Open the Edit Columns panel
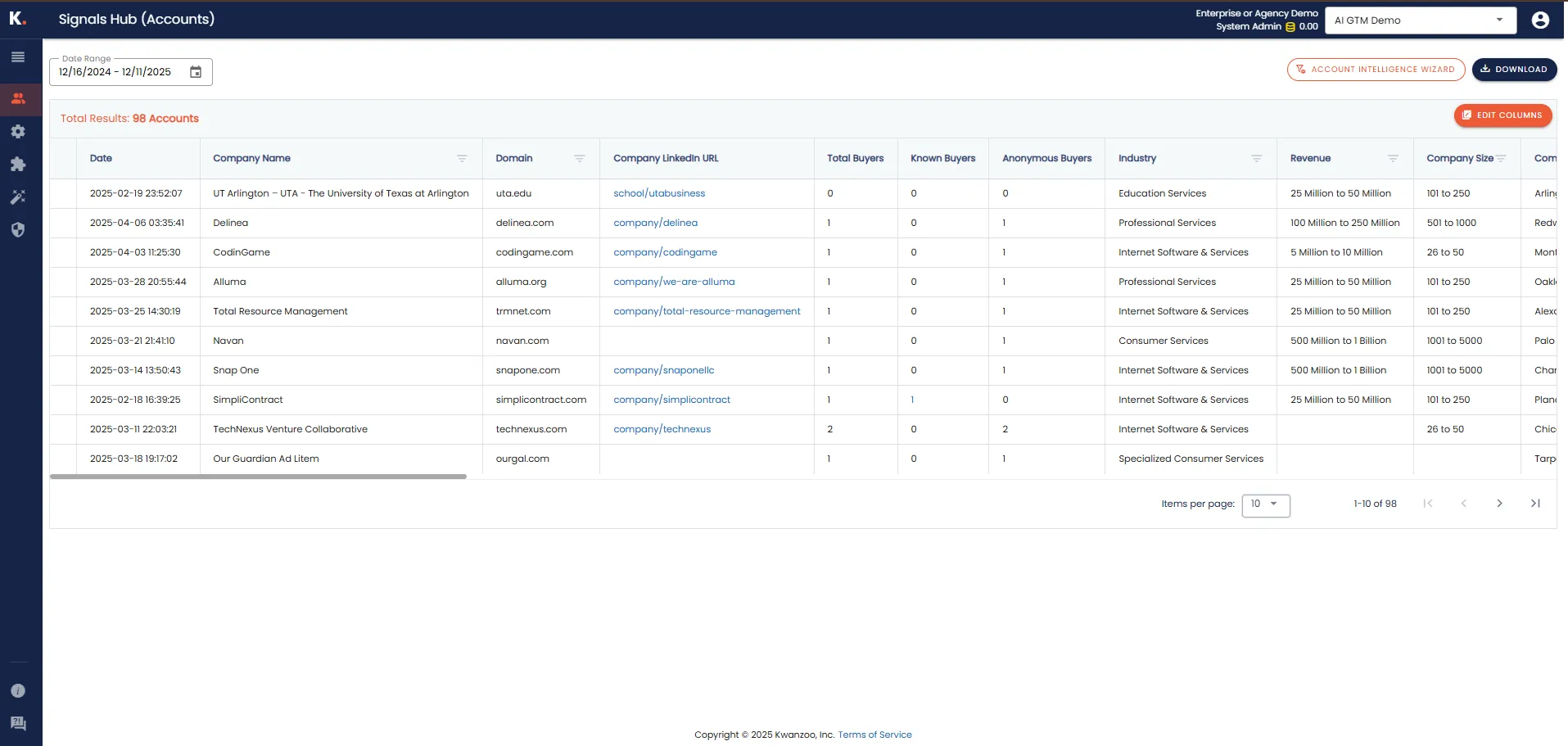Image resolution: width=1568 pixels, height=746 pixels. (1503, 115)
